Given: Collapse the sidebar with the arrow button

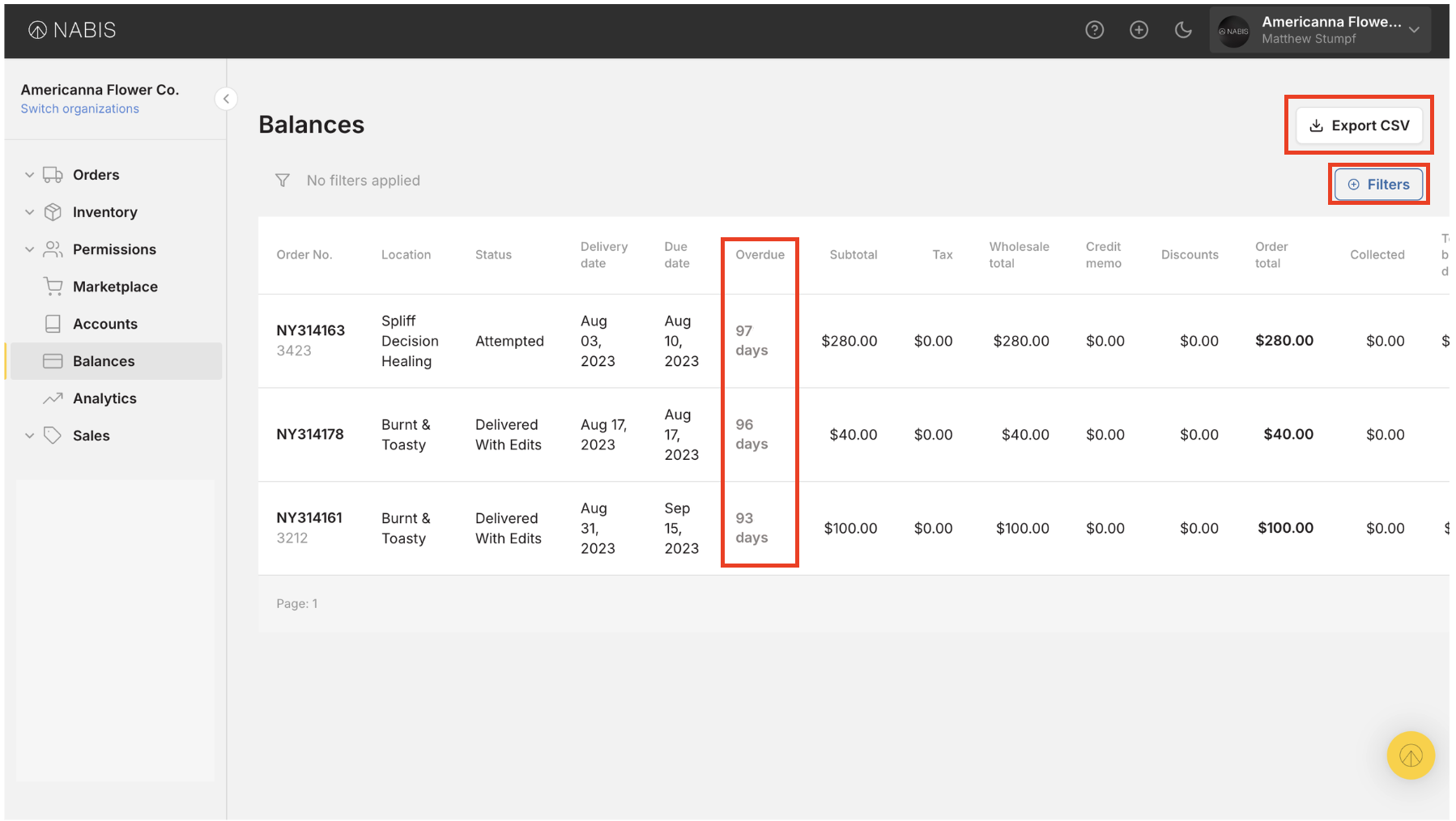Looking at the screenshot, I should click(226, 99).
